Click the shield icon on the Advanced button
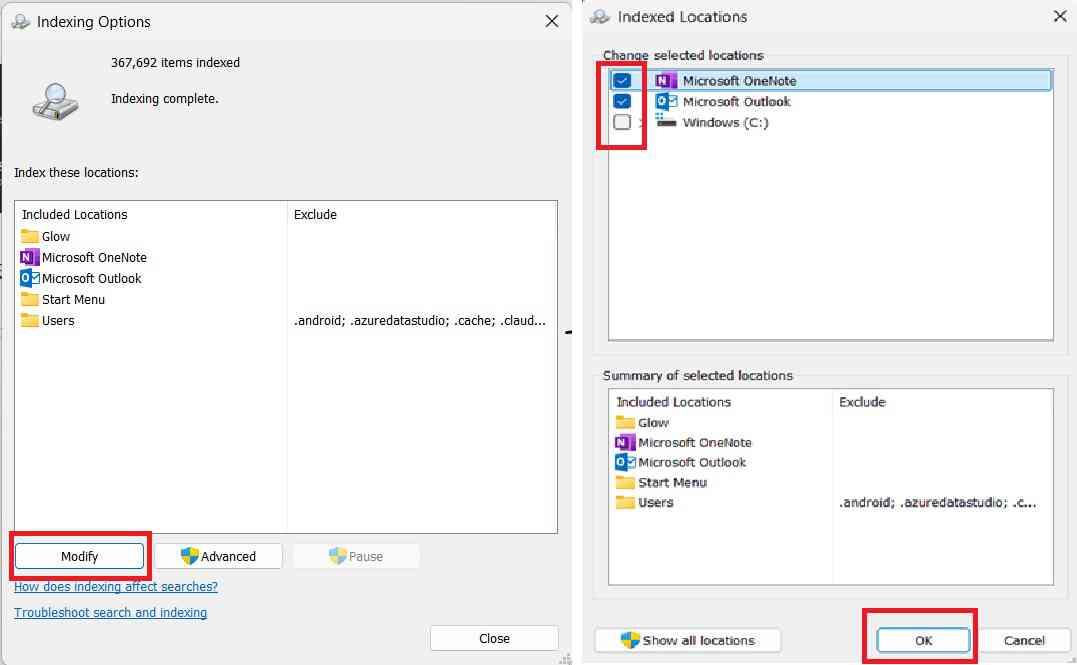 [189, 556]
